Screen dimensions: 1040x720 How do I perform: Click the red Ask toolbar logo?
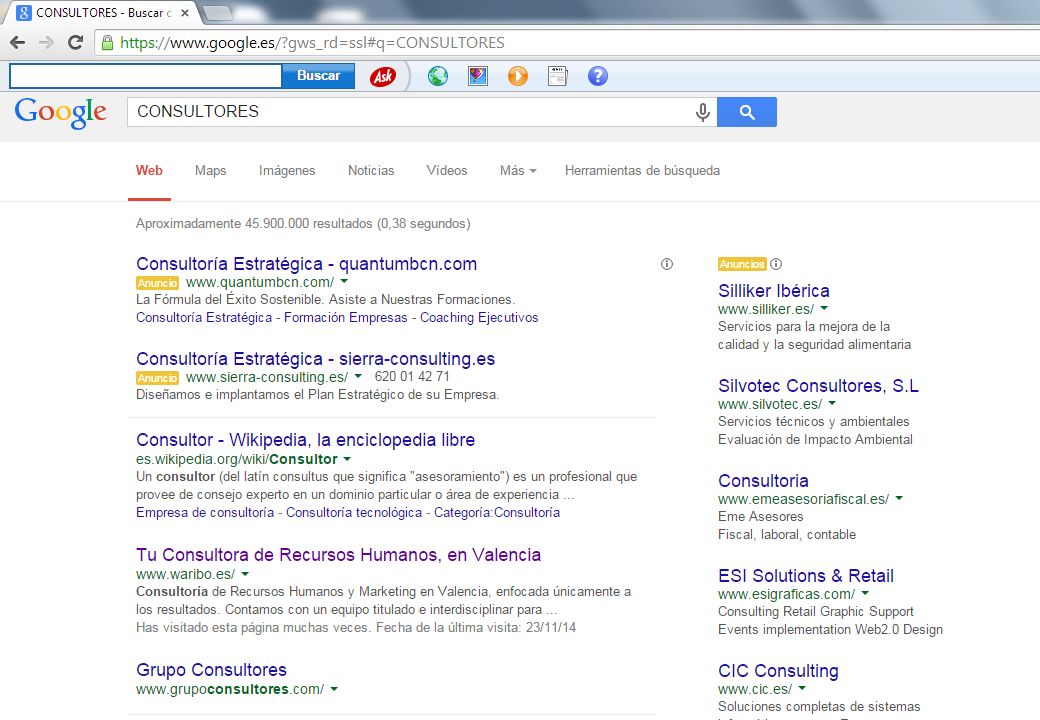point(383,76)
